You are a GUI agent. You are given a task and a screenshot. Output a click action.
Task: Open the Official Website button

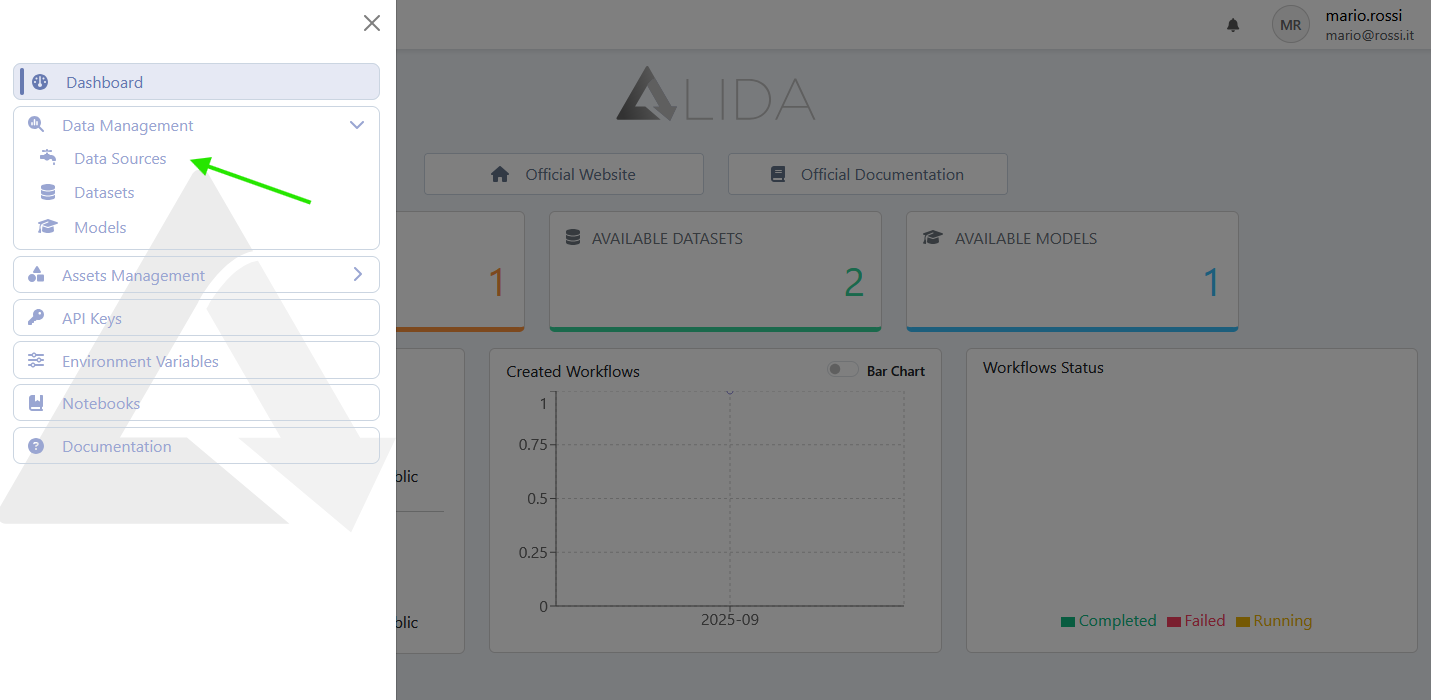564,174
